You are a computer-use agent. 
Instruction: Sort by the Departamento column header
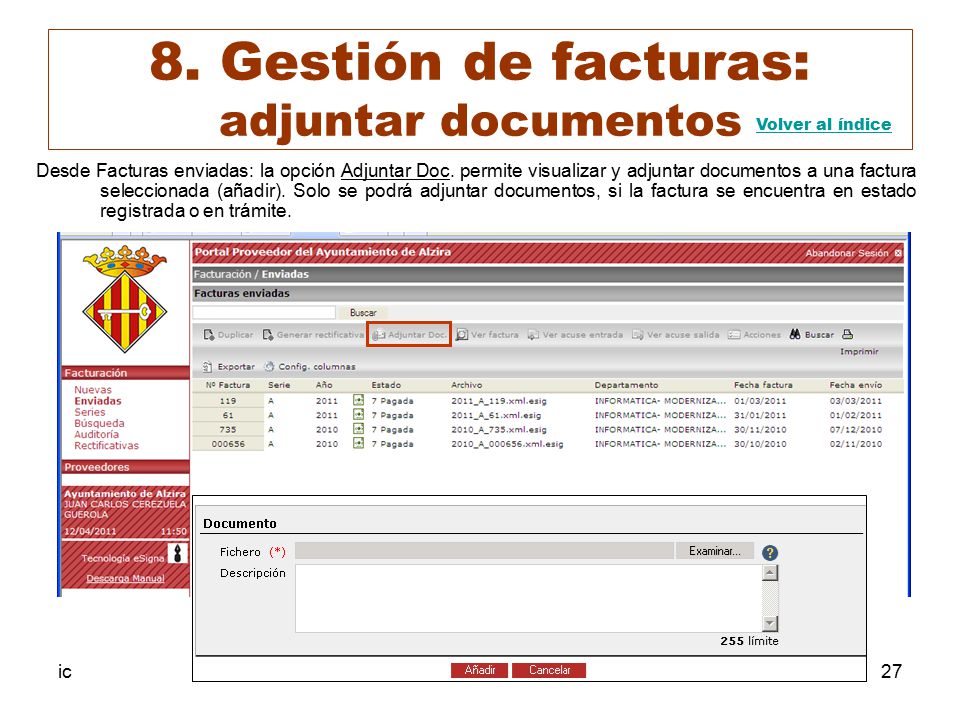pyautogui.click(x=626, y=385)
